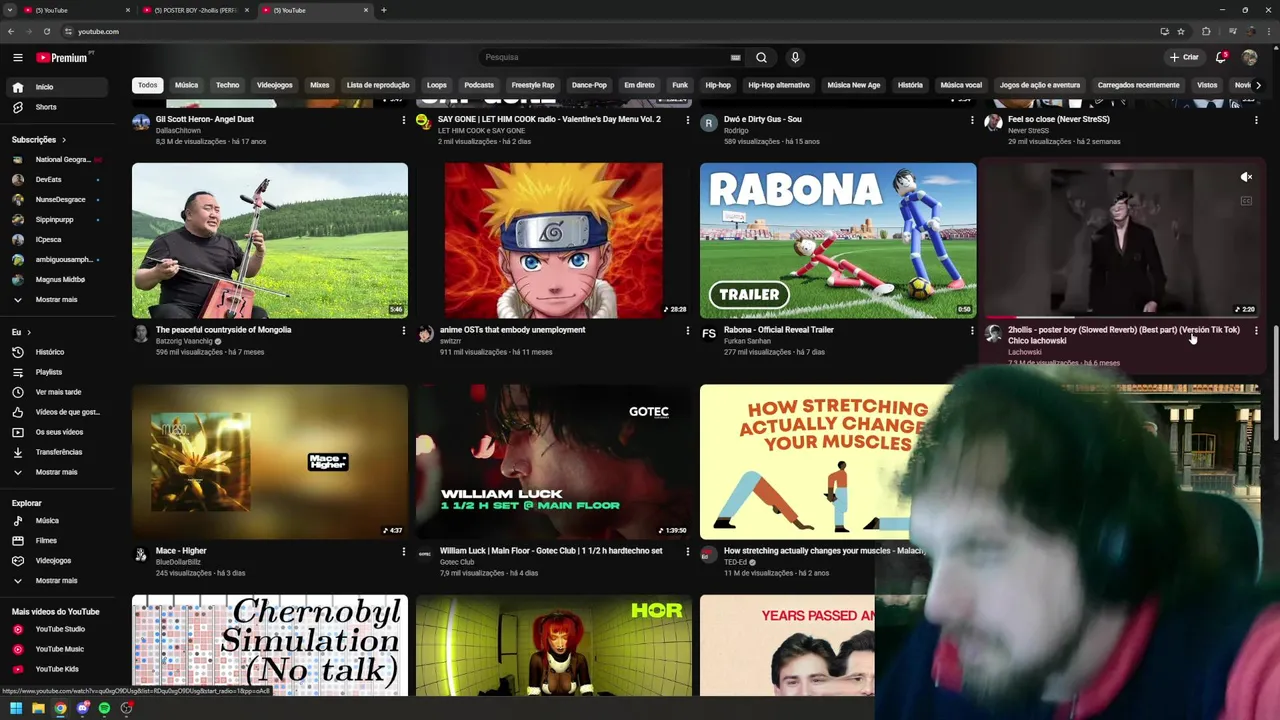1280x720 pixels.
Task: Open browser extensions puzzle icon
Action: pyautogui.click(x=1206, y=31)
